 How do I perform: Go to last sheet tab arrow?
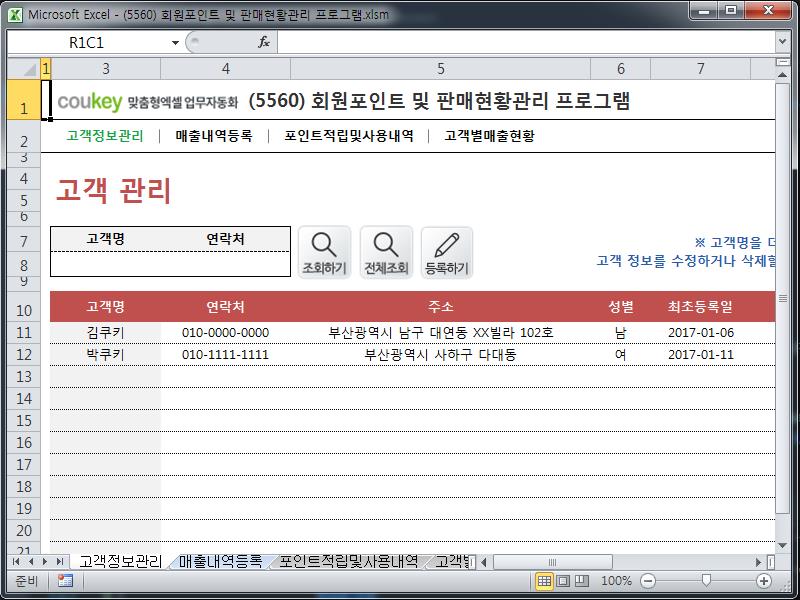(x=60, y=562)
